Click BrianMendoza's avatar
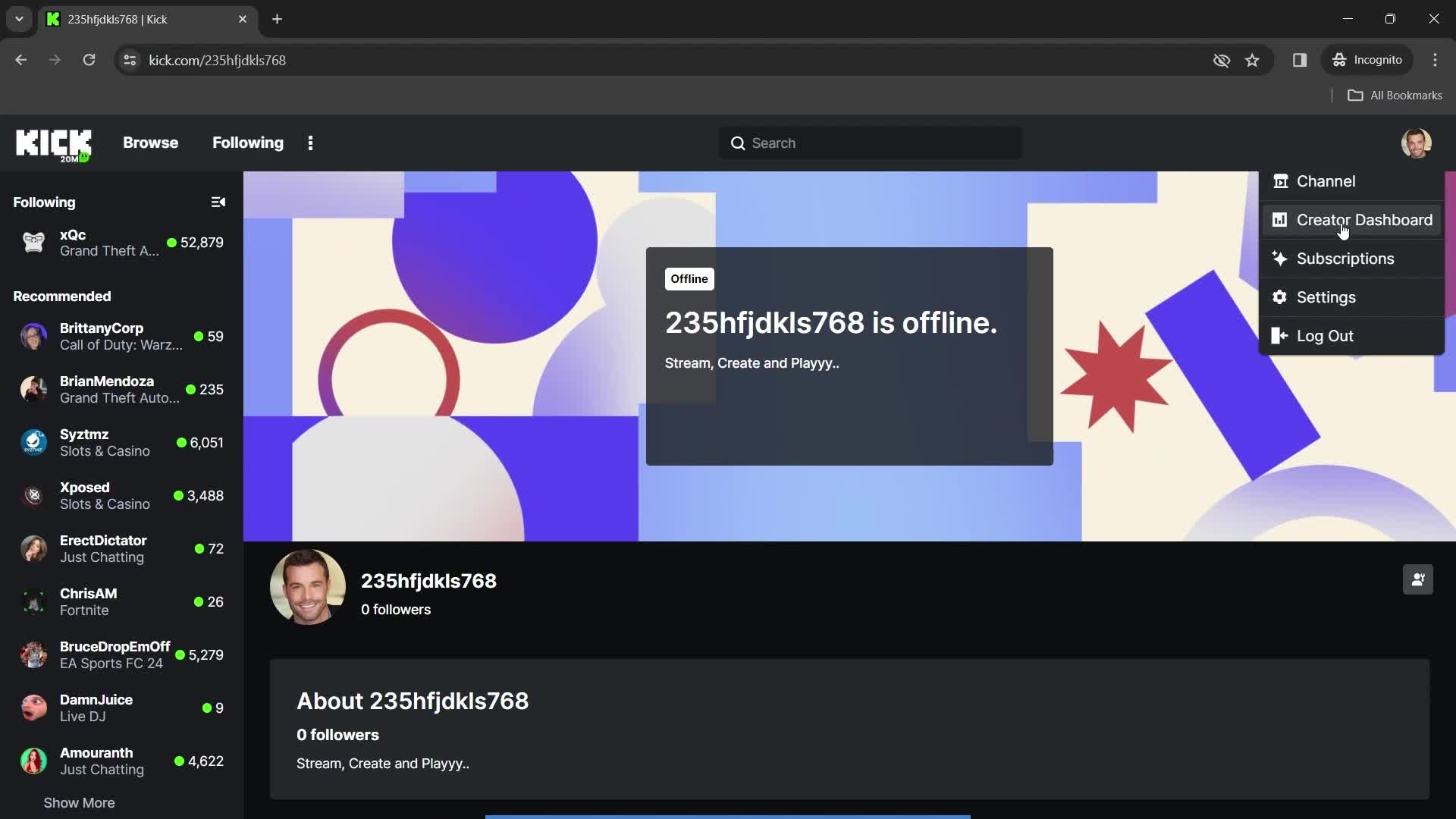This screenshot has width=1456, height=819. pyautogui.click(x=33, y=389)
